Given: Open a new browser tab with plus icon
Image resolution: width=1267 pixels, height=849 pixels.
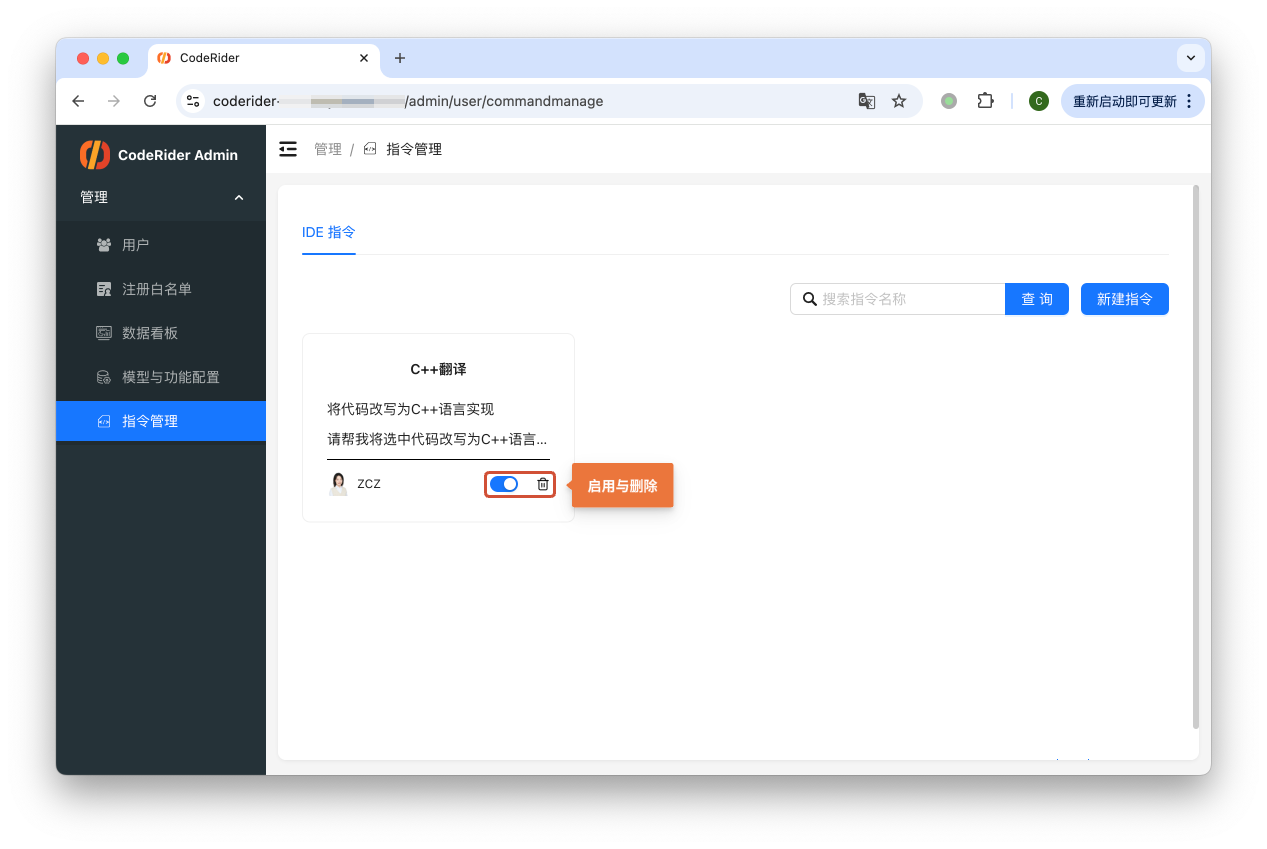Looking at the screenshot, I should pos(400,58).
